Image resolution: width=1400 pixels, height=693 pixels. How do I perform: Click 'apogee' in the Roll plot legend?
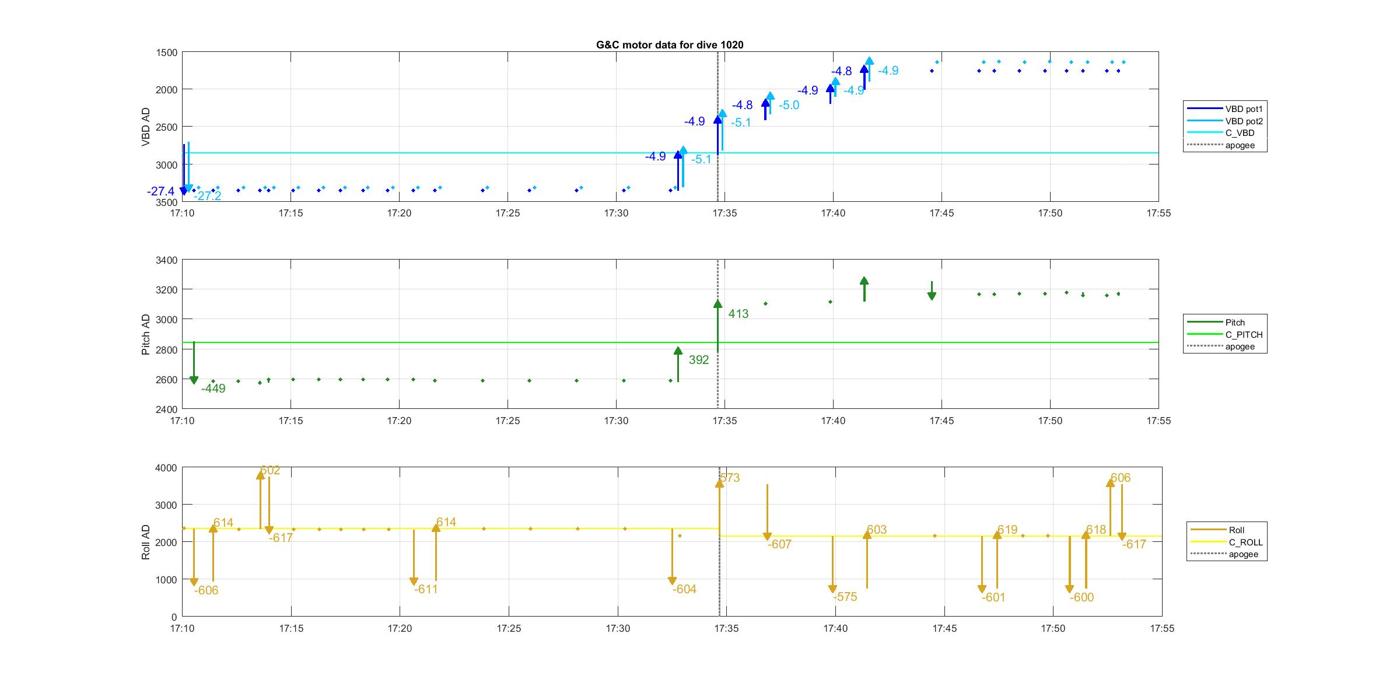coord(1243,554)
